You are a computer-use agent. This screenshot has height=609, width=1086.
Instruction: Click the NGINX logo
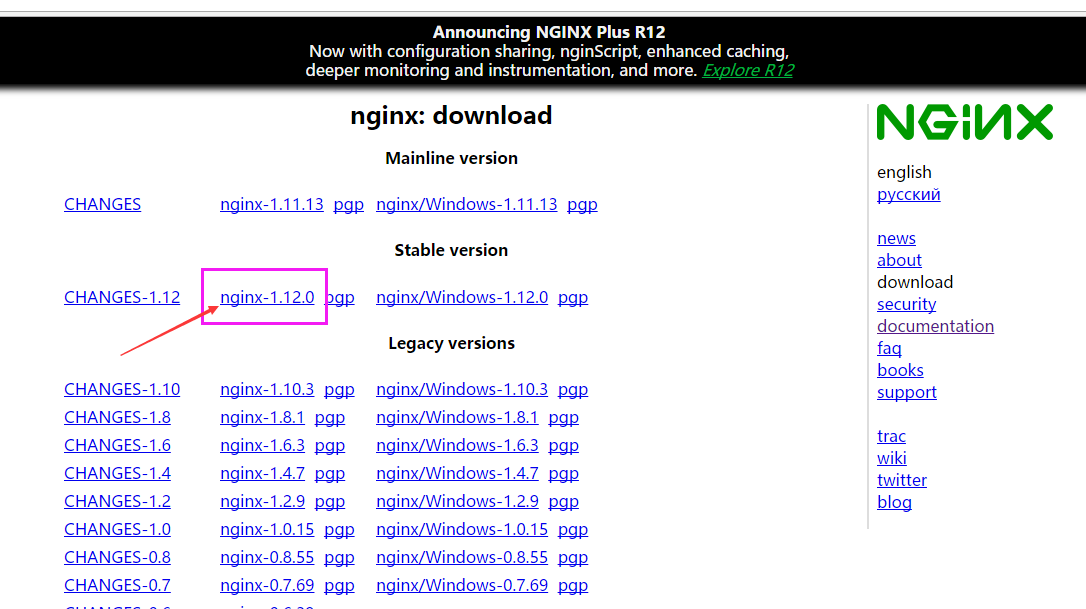click(965, 122)
